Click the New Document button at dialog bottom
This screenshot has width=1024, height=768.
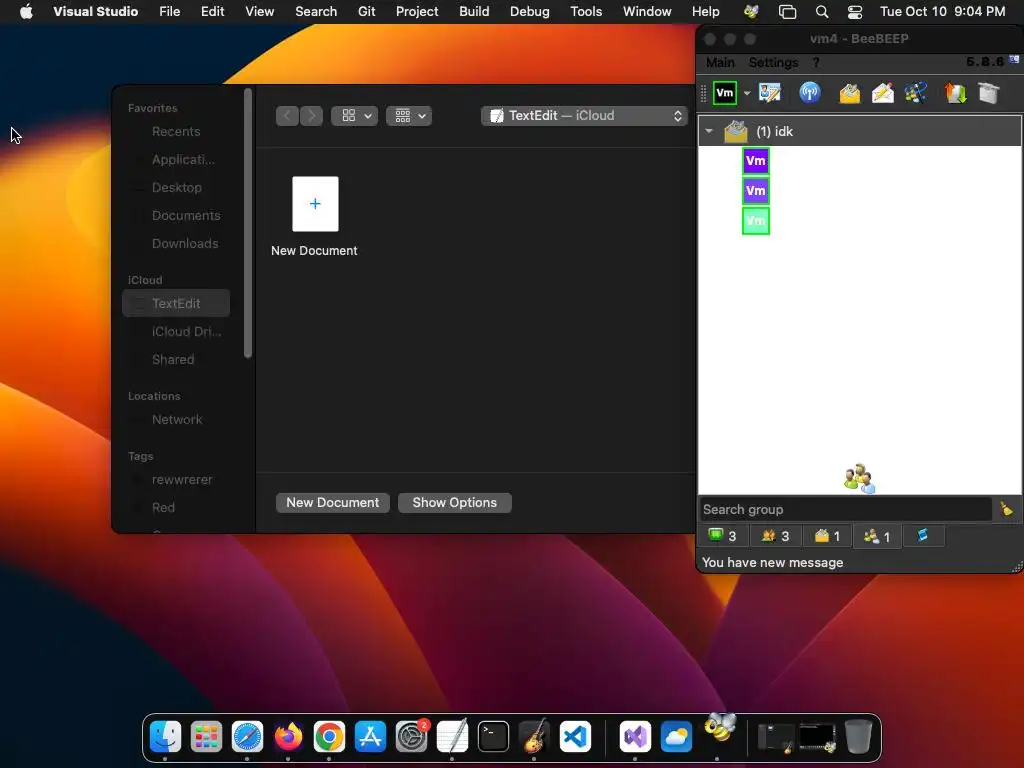(332, 502)
